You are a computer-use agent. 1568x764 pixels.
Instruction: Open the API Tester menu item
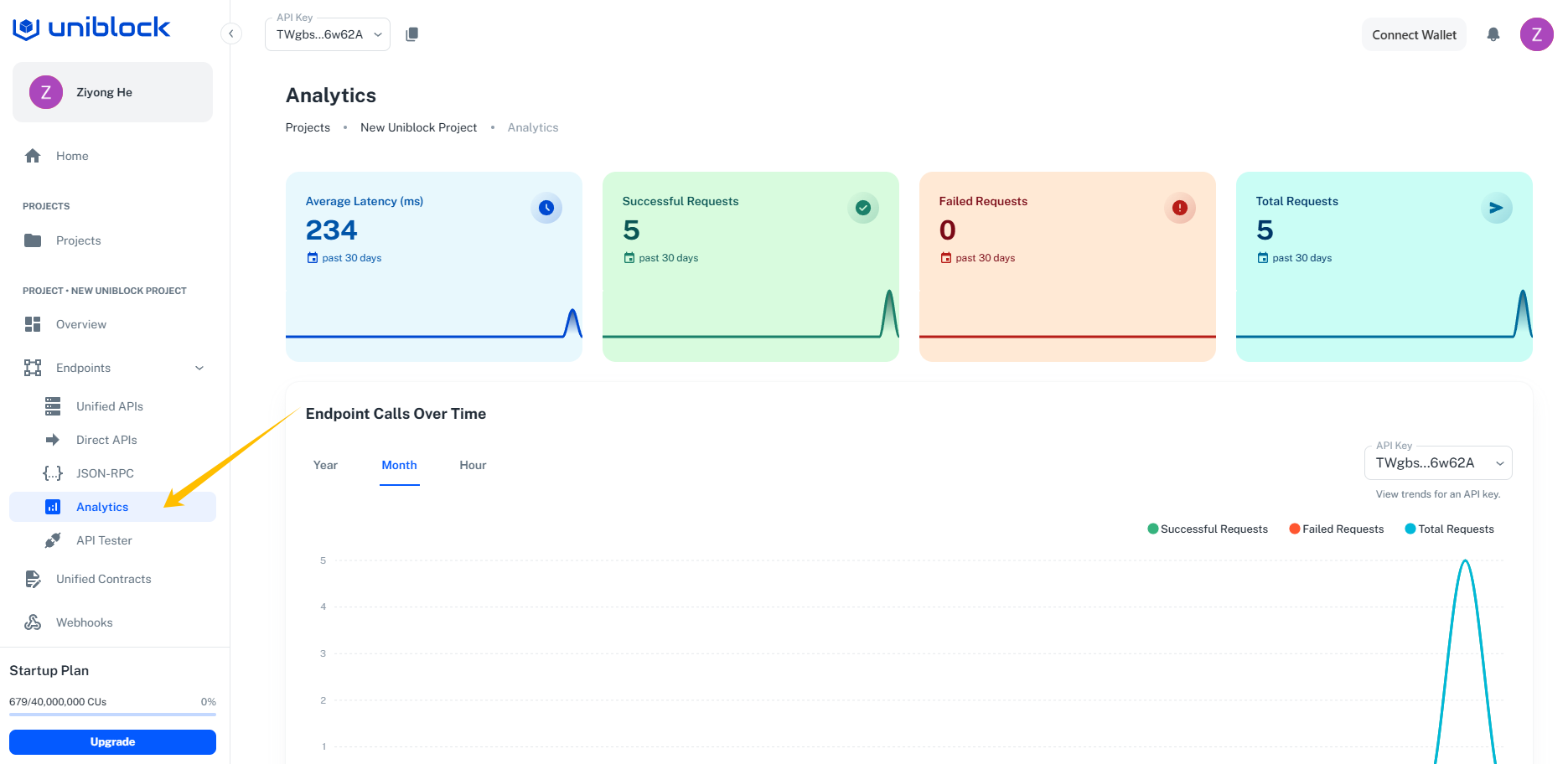[112, 540]
